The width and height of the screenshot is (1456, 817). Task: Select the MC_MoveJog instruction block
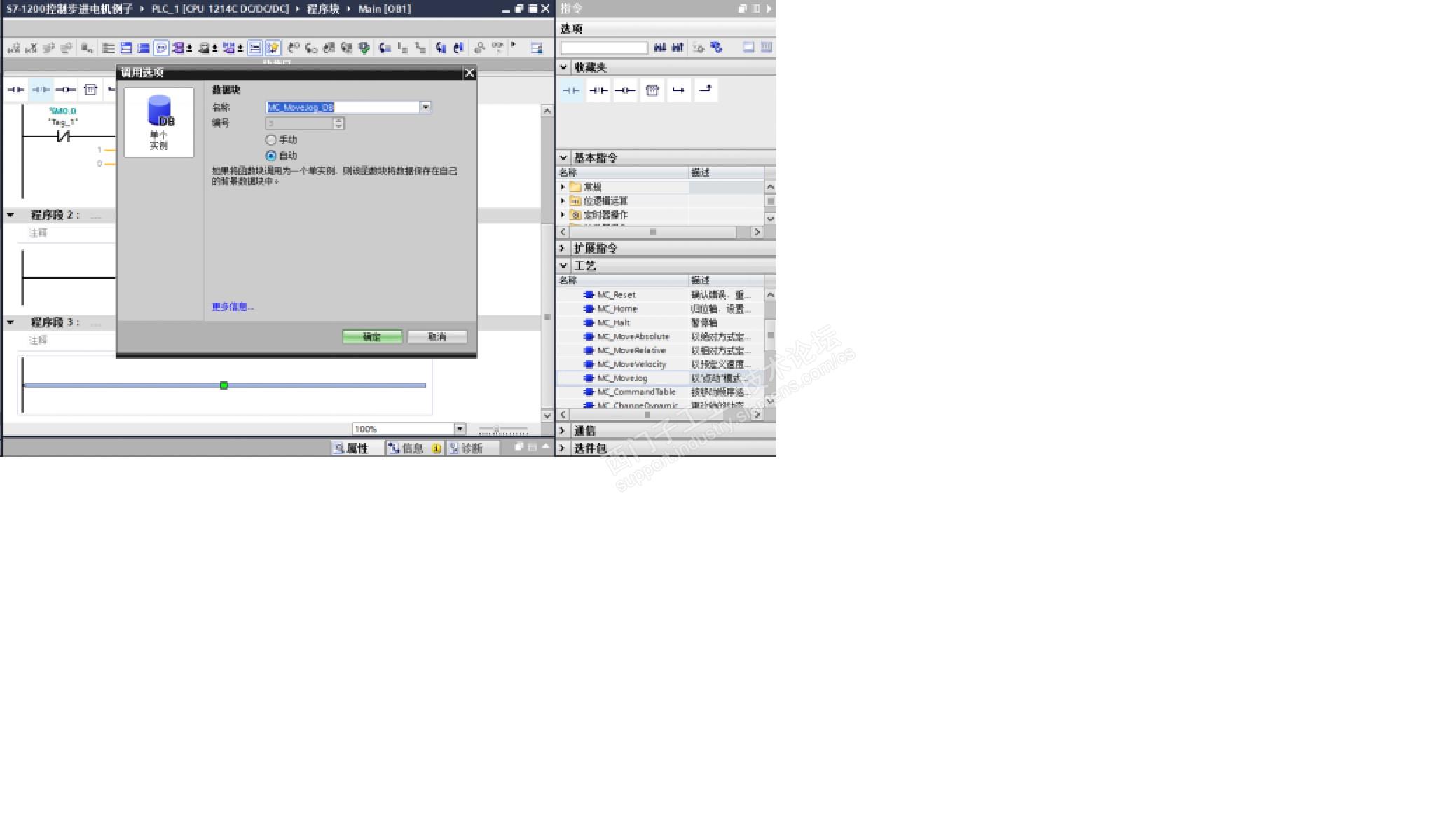point(622,378)
